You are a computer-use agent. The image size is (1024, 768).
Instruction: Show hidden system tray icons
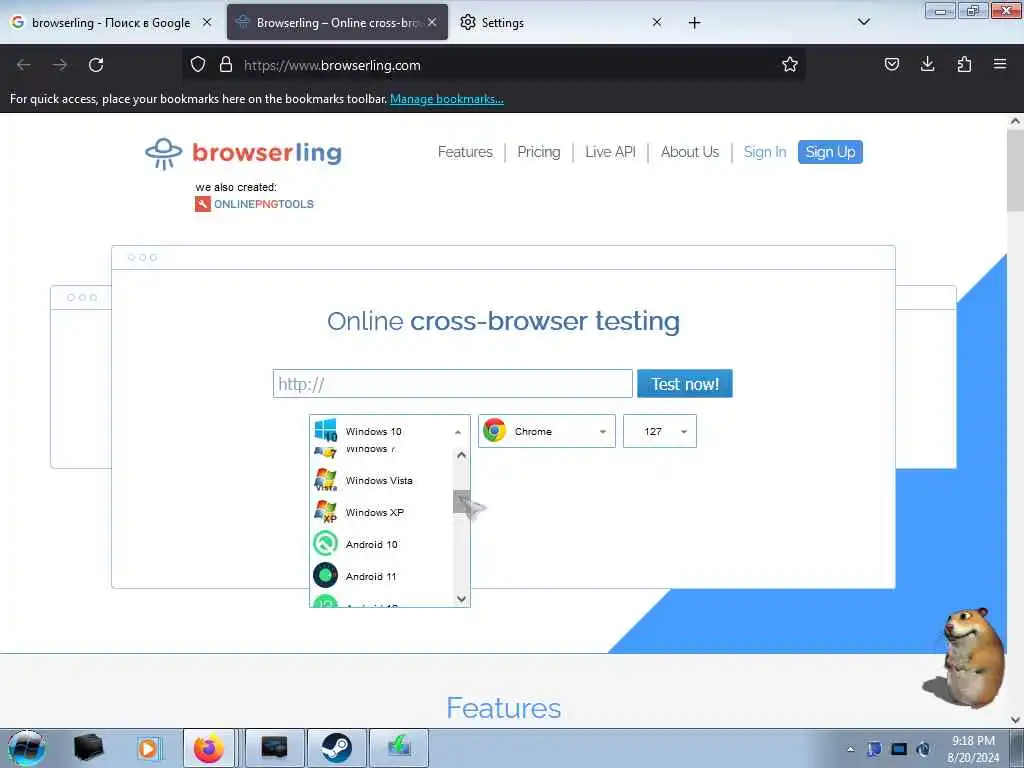(850, 749)
